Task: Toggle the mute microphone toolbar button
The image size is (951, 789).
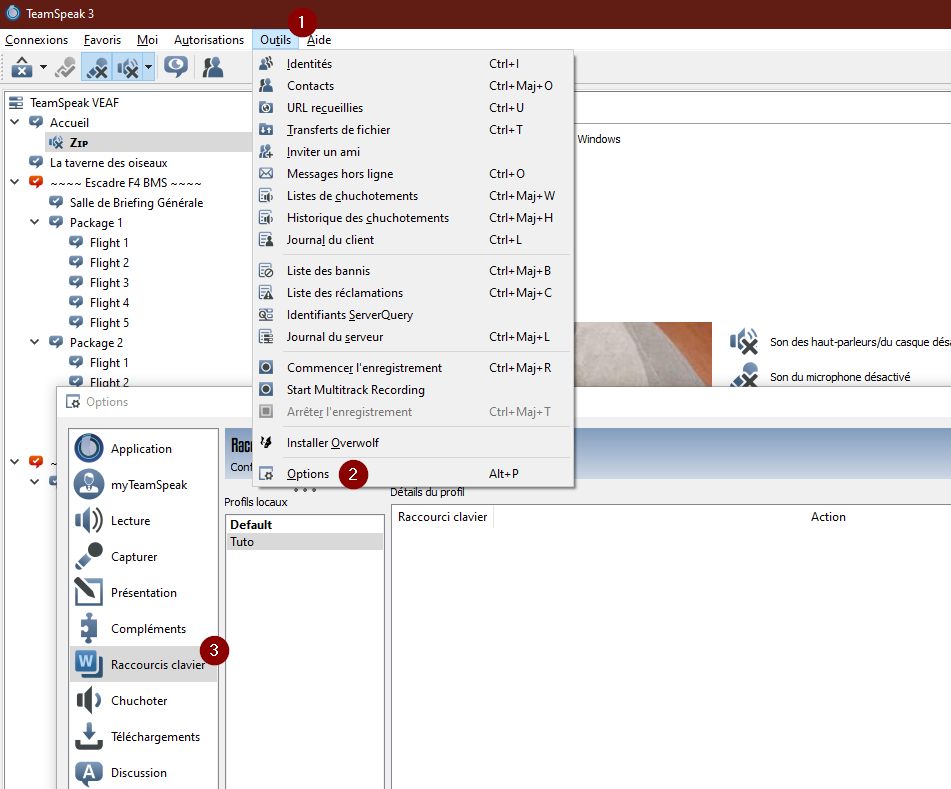Action: [96, 67]
